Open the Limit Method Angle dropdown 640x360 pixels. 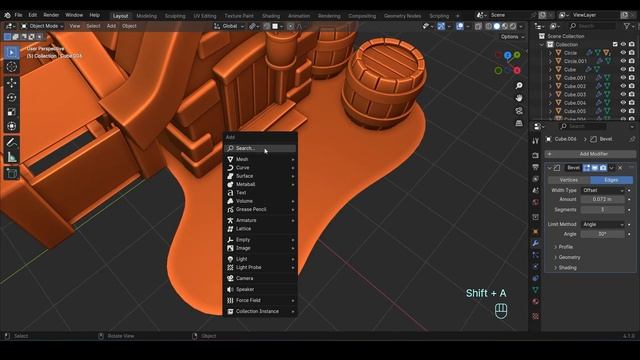click(602, 224)
